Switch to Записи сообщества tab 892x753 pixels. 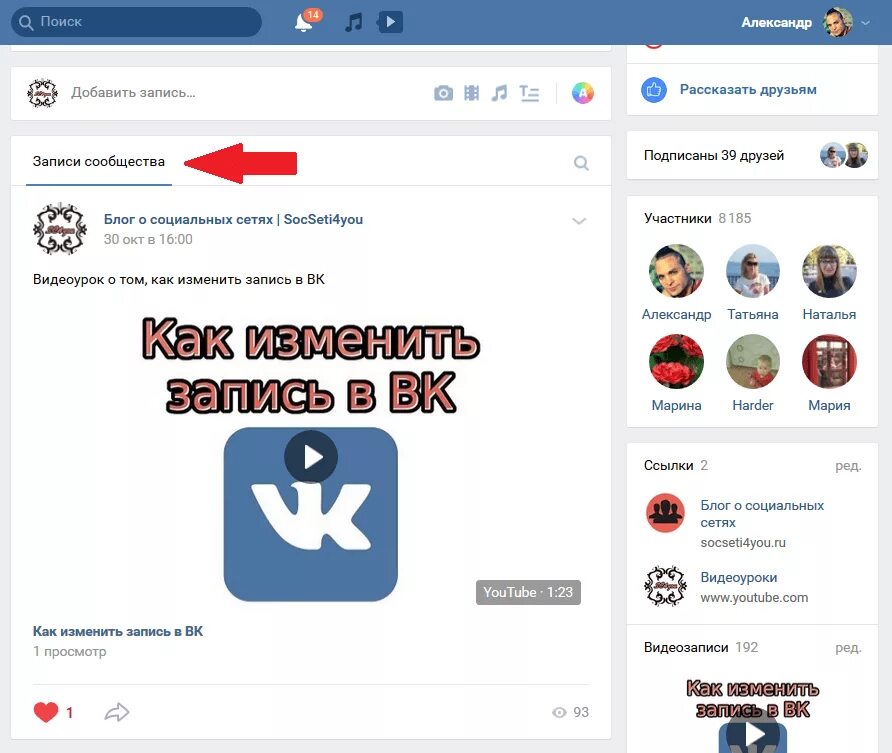coord(99,162)
